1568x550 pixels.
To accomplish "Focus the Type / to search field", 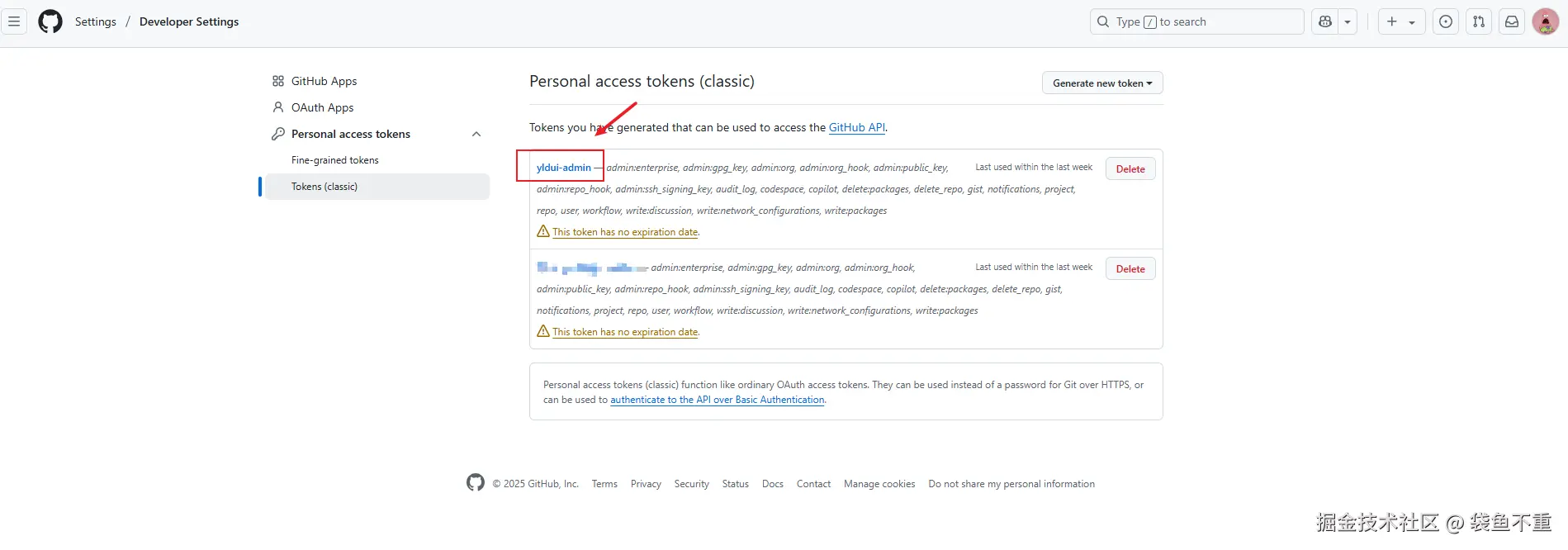I will [1197, 21].
